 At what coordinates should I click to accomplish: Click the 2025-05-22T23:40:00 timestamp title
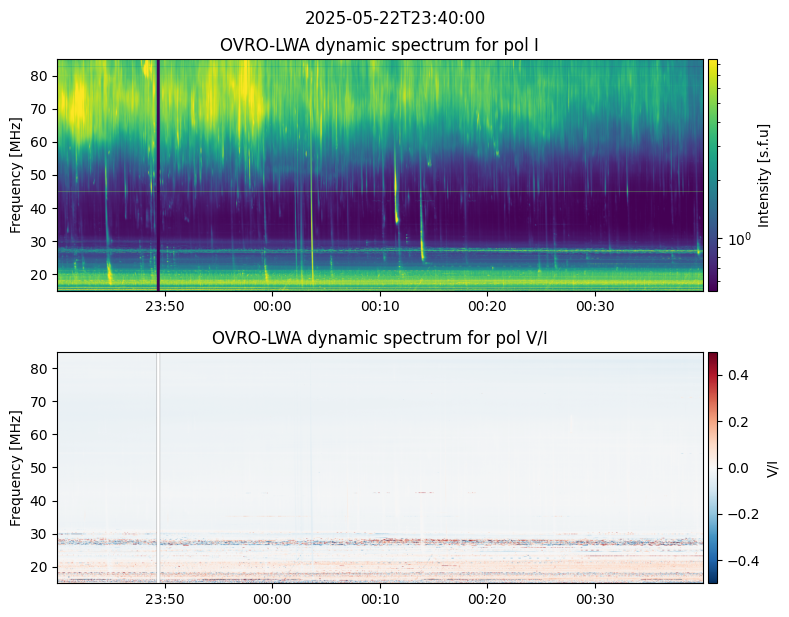(x=380, y=18)
